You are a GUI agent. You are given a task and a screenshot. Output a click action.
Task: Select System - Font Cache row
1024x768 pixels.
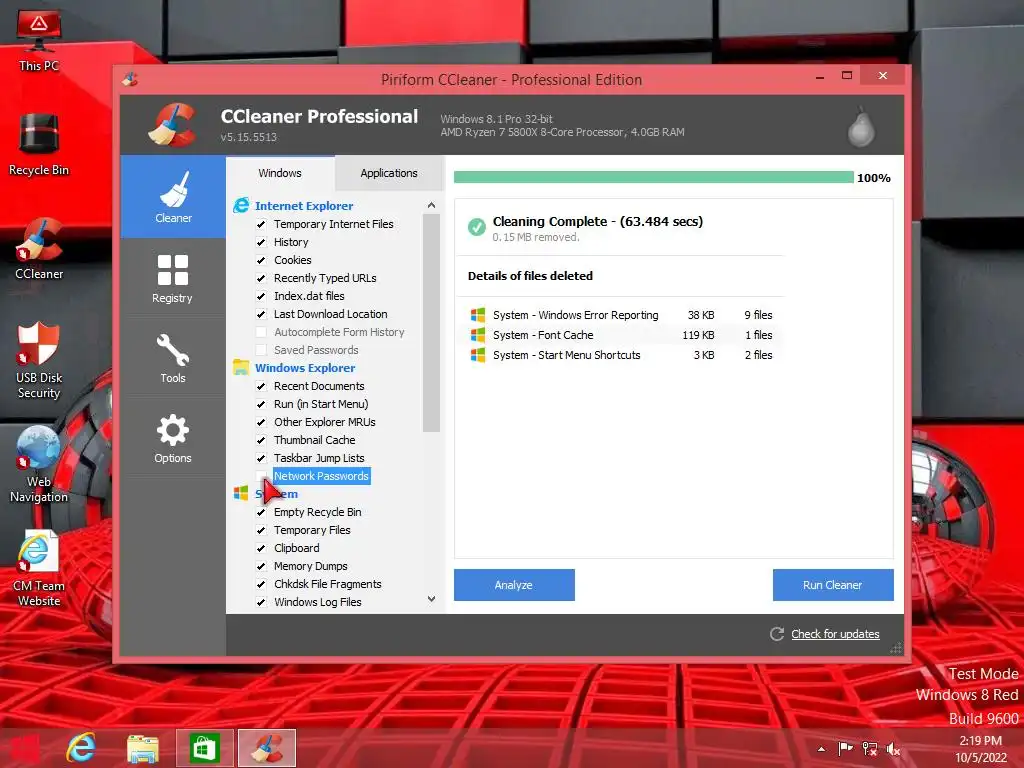point(621,335)
